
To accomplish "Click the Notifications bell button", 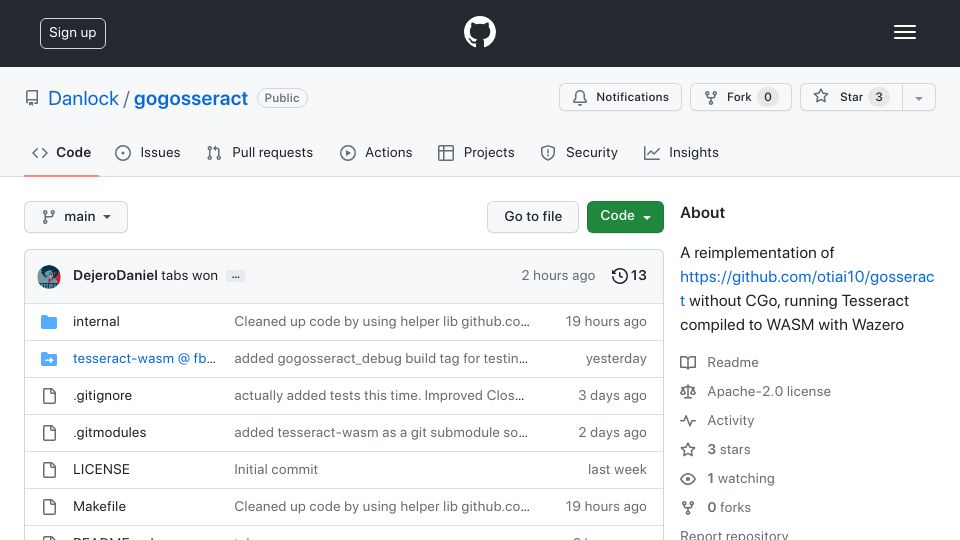I will (620, 97).
